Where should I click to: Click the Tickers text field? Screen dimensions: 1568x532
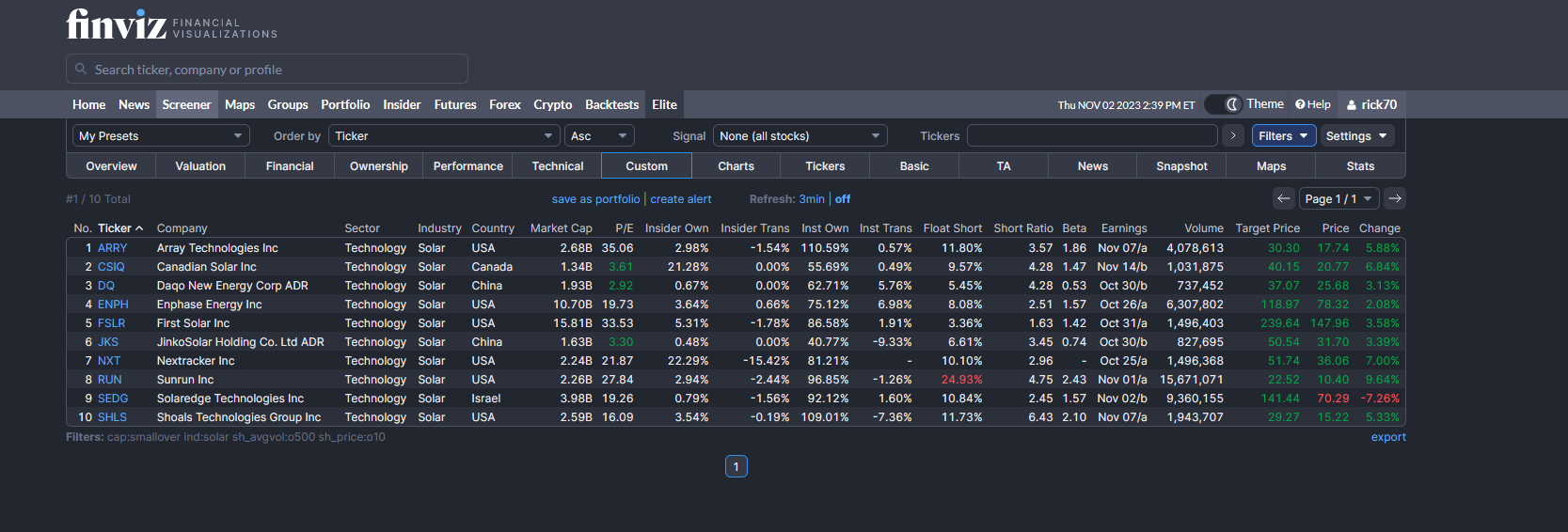1092,135
